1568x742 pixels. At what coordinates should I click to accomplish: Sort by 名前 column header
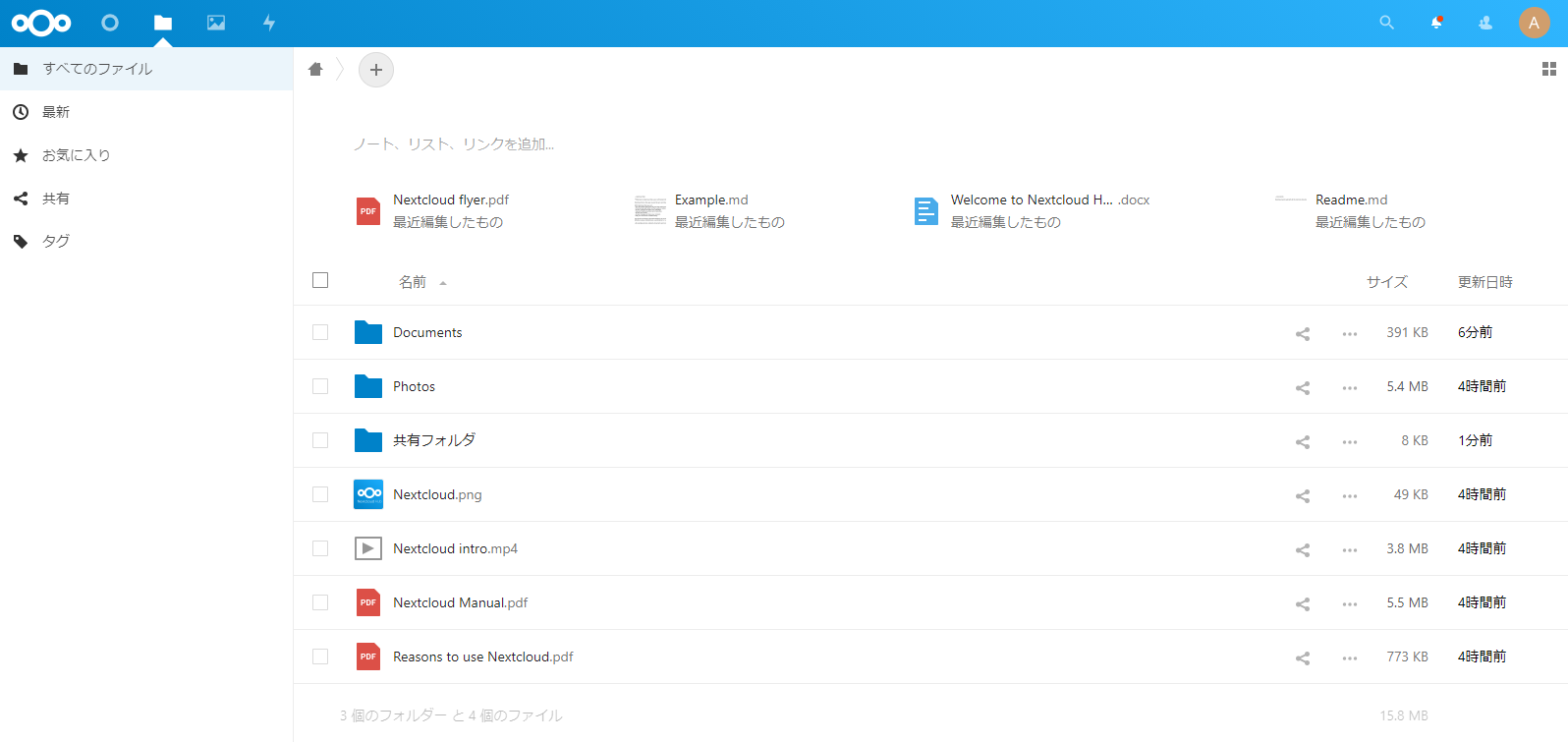point(413,282)
